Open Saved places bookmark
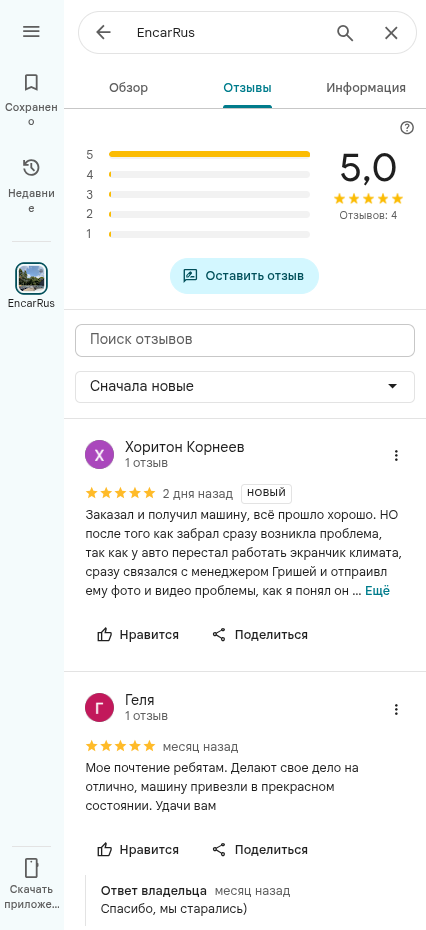 (x=31, y=82)
